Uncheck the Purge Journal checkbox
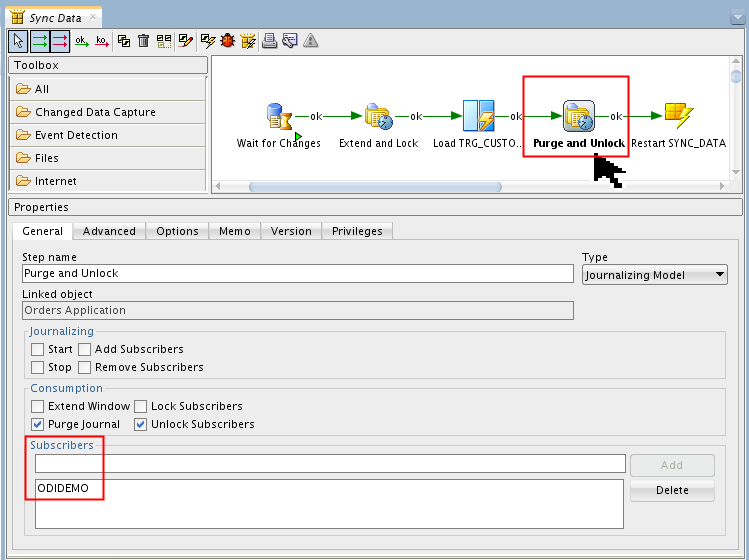 tap(37, 424)
